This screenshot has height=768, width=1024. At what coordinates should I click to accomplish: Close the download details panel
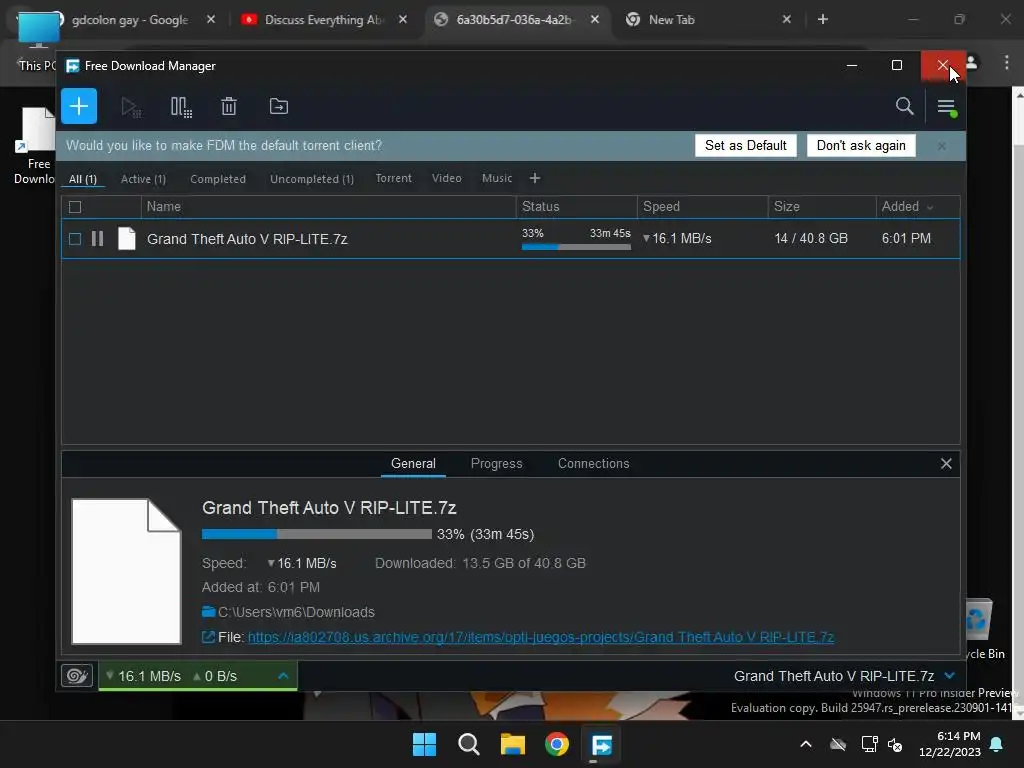[x=946, y=464]
